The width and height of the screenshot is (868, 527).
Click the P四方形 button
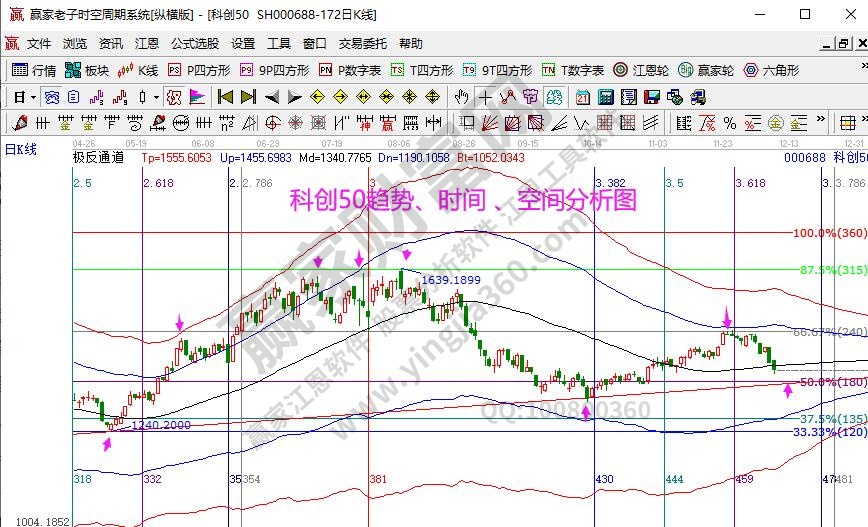coord(198,71)
